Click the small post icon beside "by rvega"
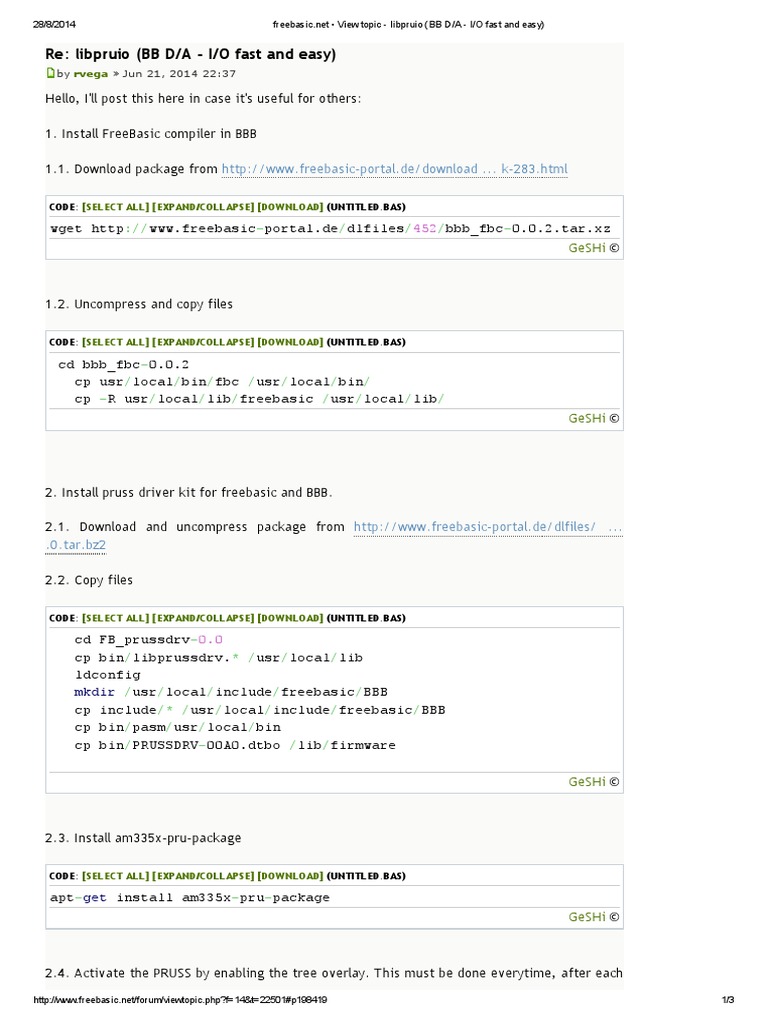This screenshot has height=1024, width=768. (x=50, y=74)
